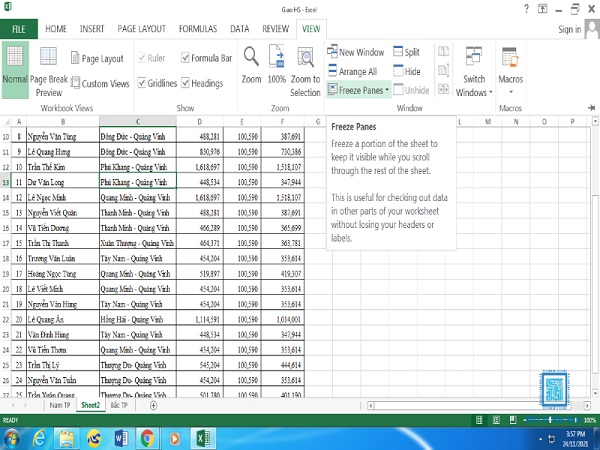This screenshot has height=450, width=600.
Task: Reset zoom to 100%
Action: (x=277, y=65)
